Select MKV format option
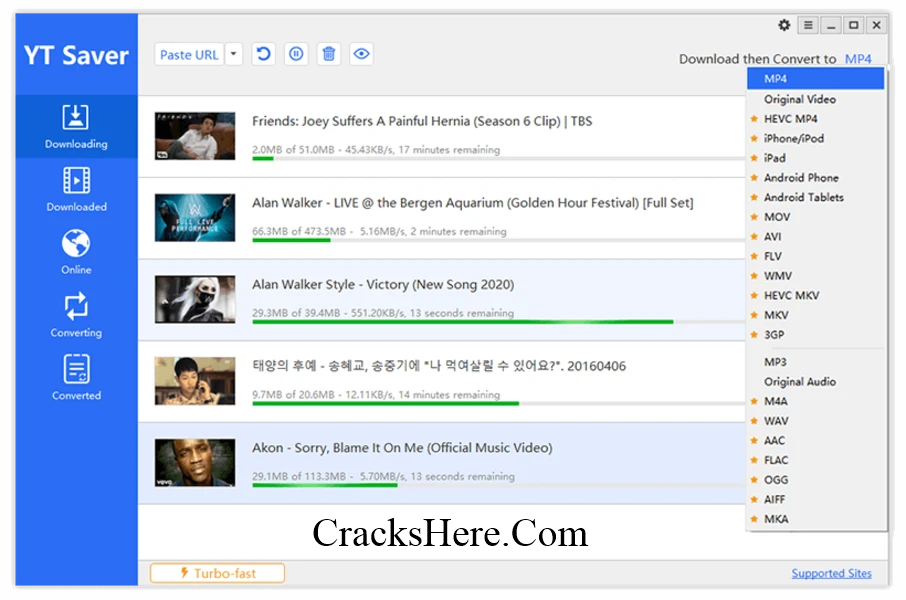 [x=815, y=315]
